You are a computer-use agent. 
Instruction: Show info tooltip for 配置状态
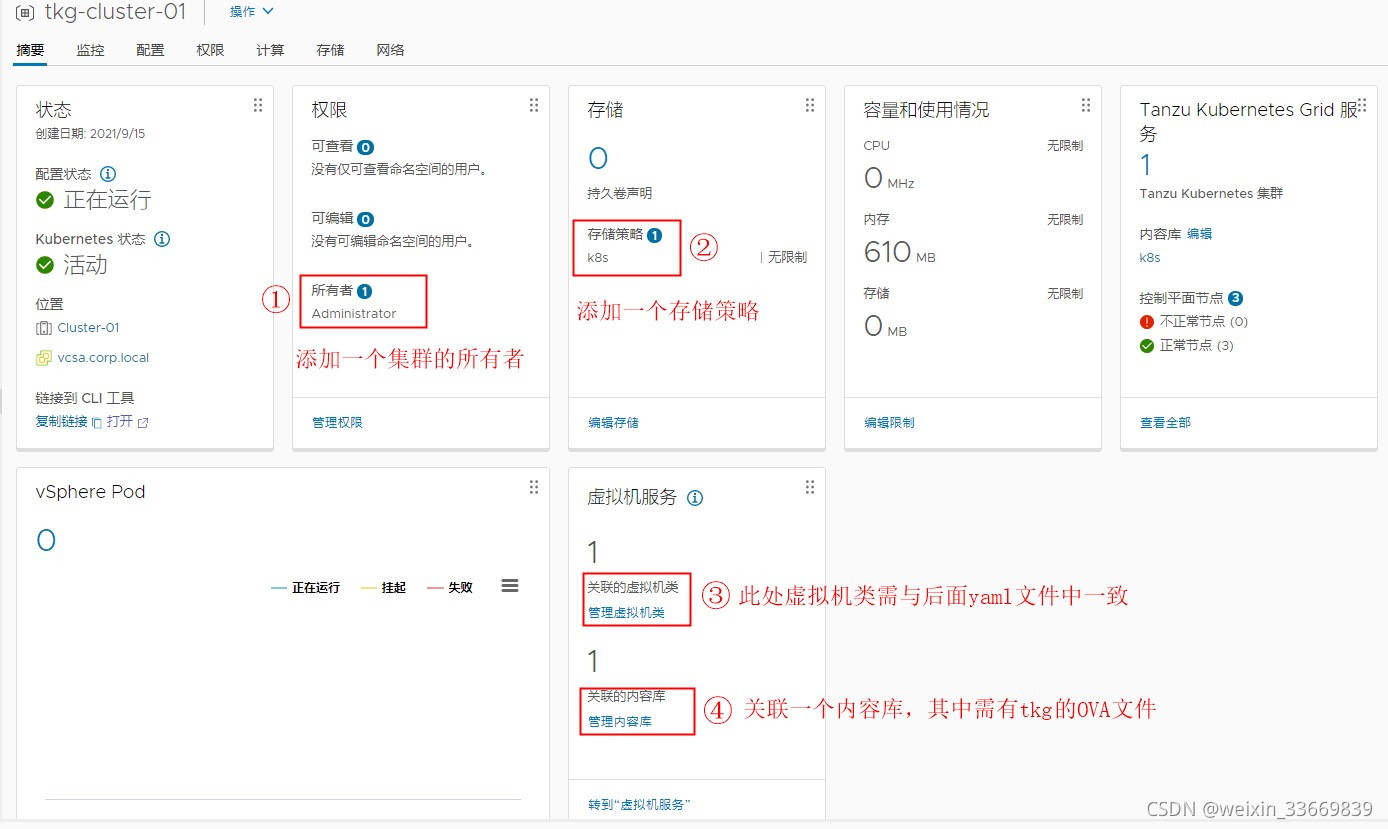click(x=108, y=174)
